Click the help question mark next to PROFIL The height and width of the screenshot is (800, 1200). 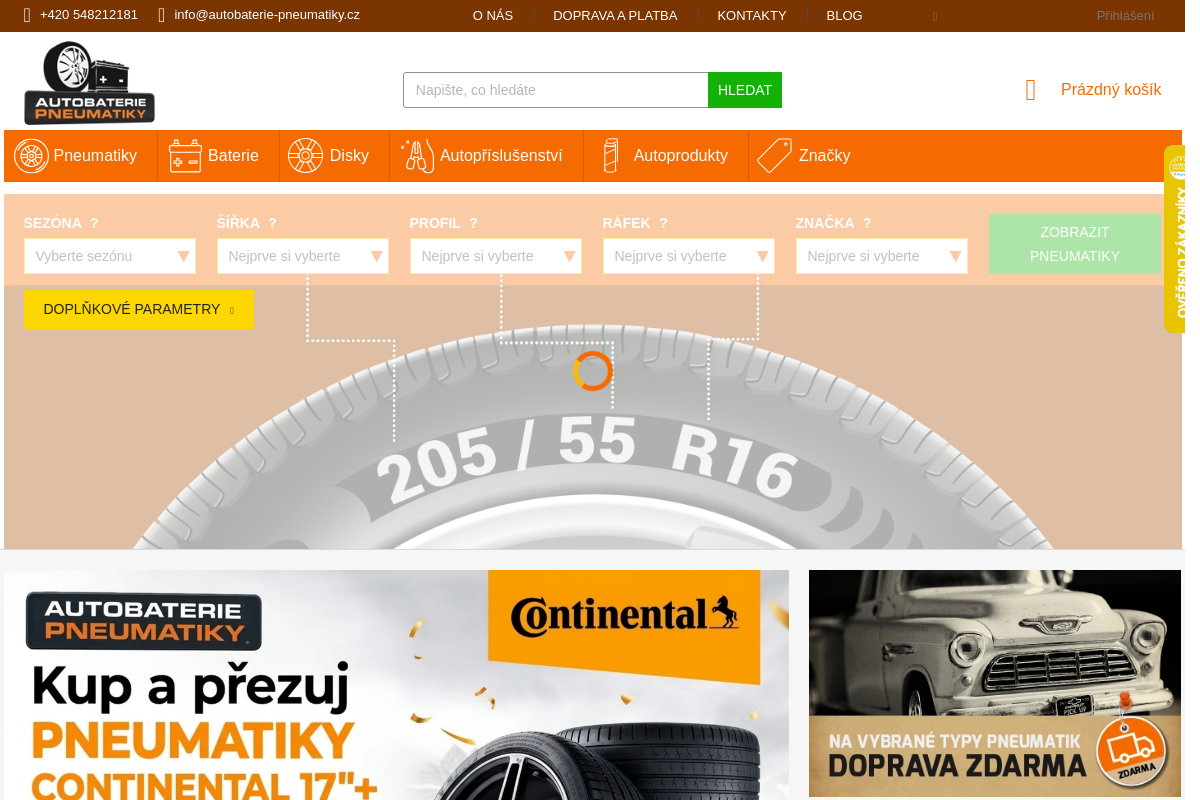tap(473, 223)
